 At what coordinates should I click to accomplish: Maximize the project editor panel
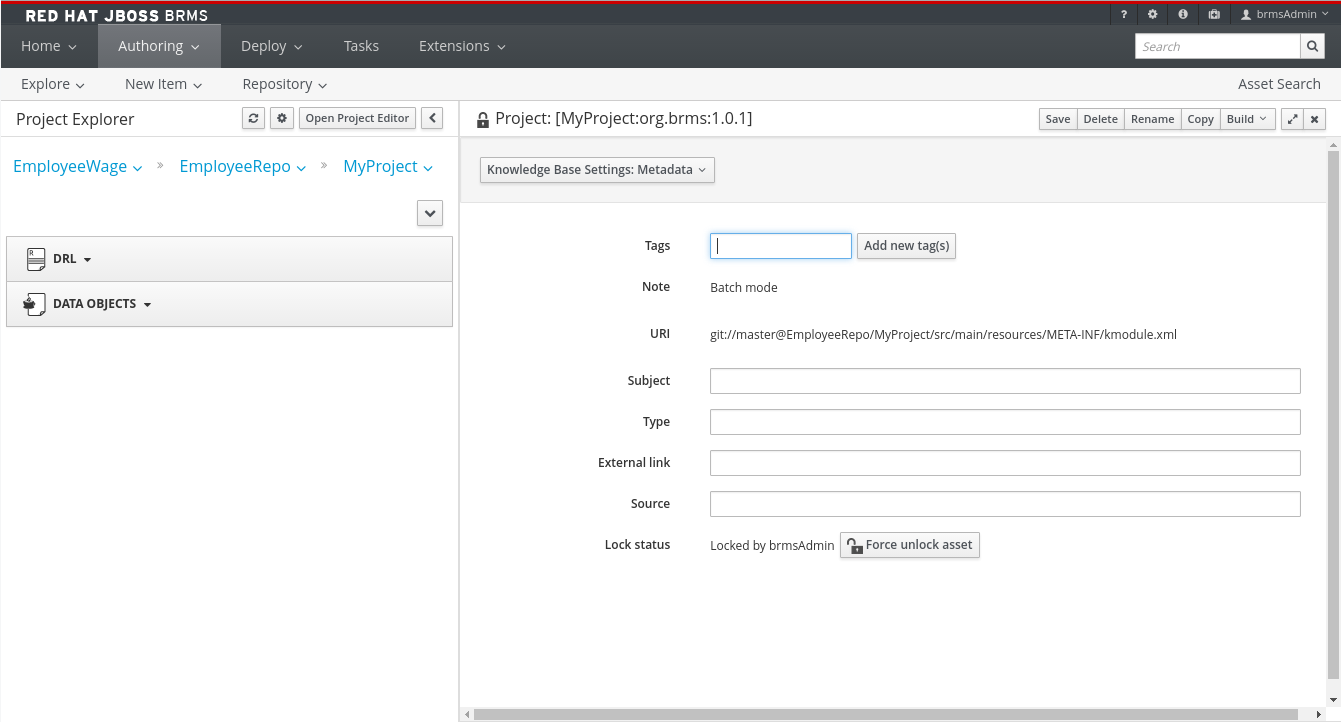1292,119
